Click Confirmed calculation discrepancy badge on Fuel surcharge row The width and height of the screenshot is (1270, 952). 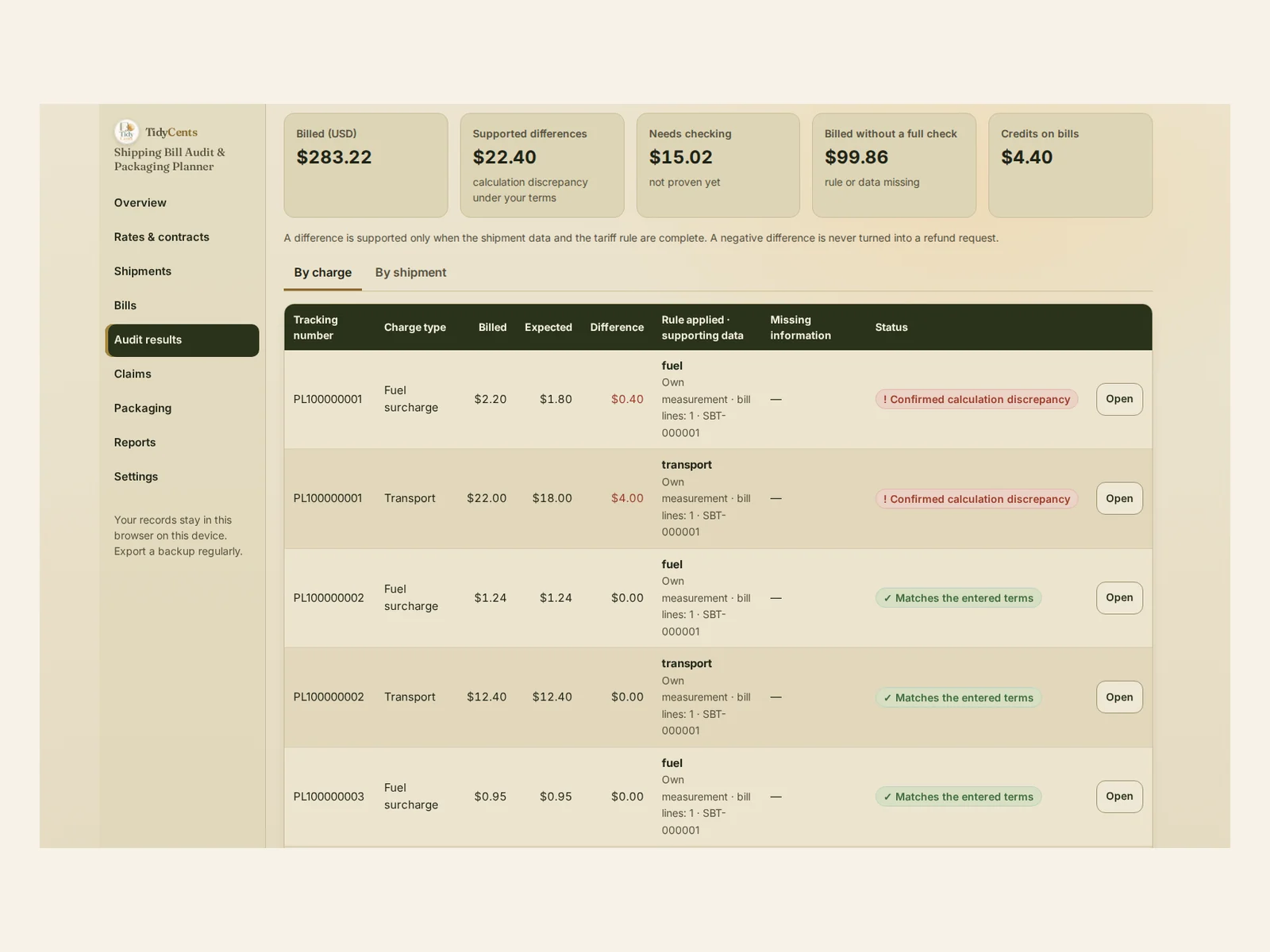tap(976, 399)
